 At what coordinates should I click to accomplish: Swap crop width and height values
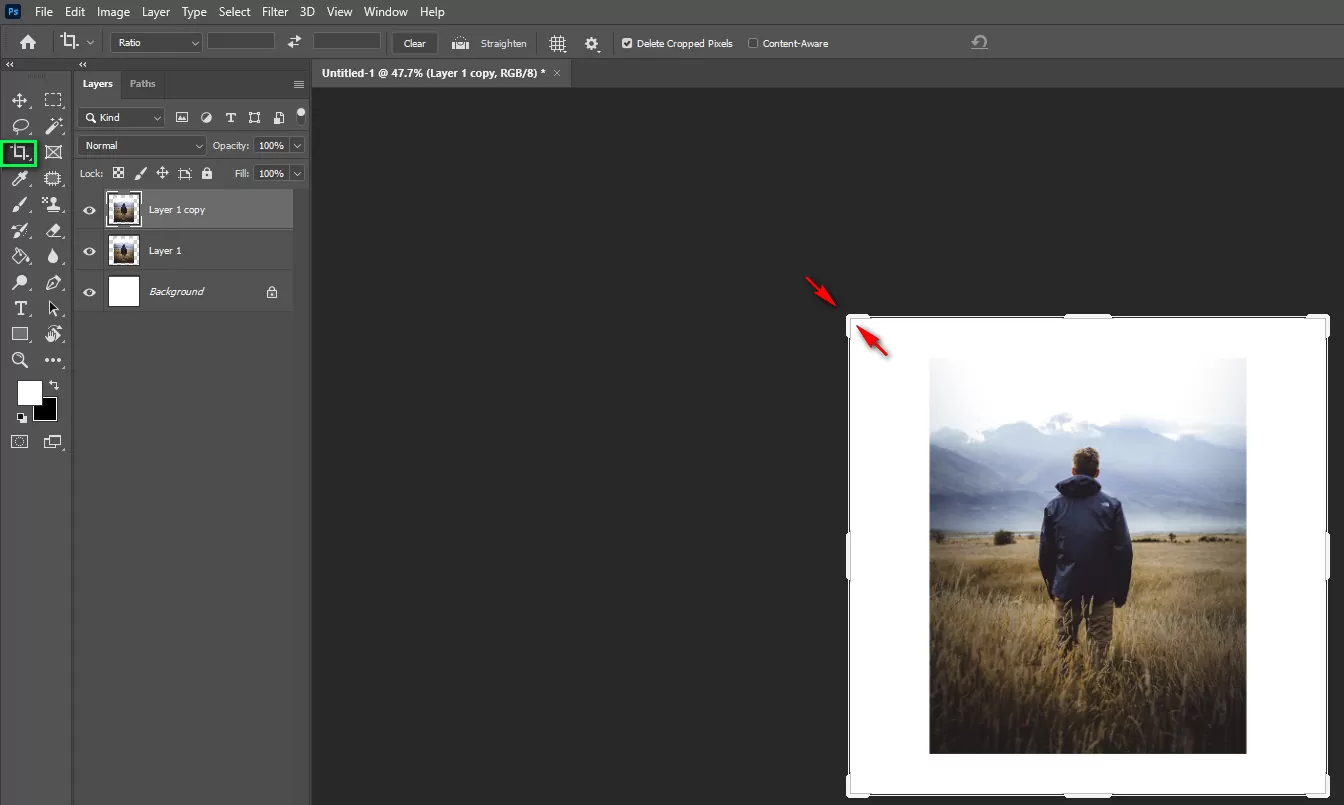(x=294, y=42)
